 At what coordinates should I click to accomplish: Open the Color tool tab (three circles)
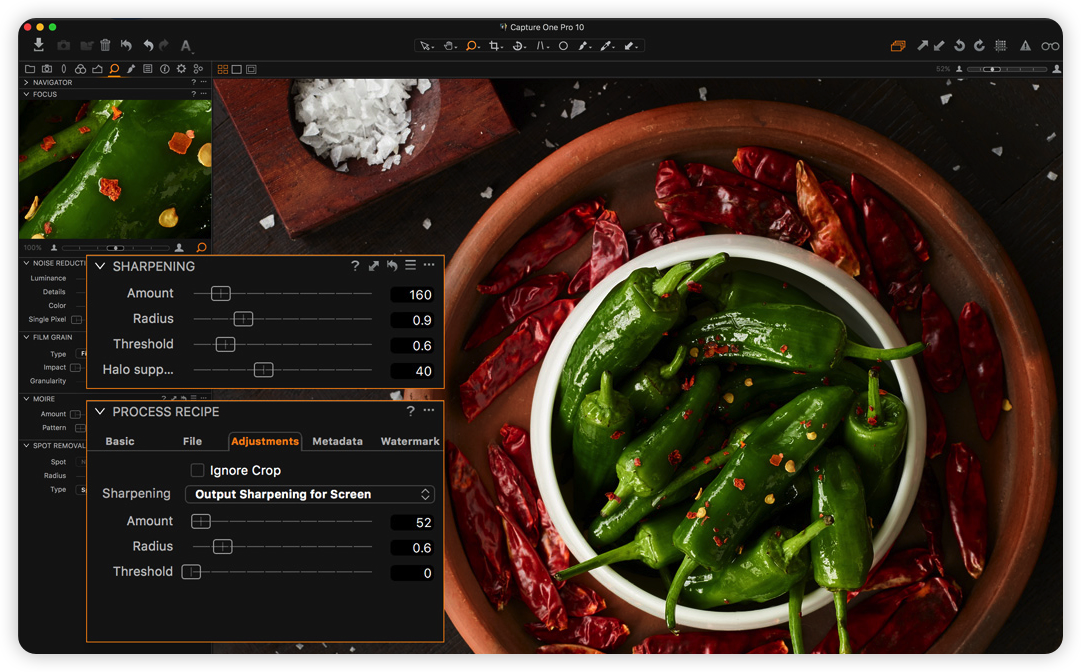[81, 69]
